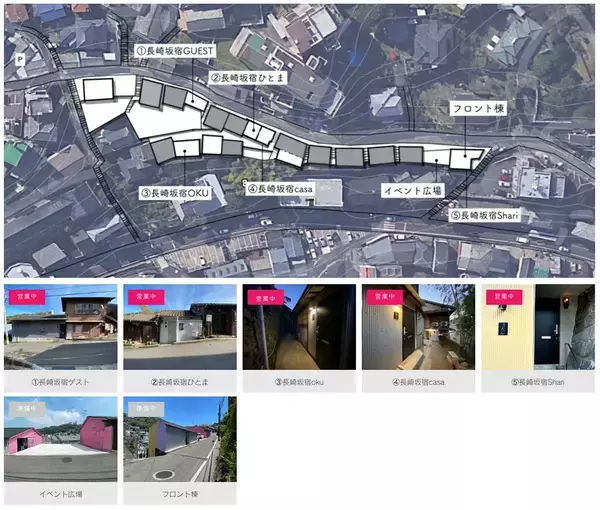Open the イベント広場 pink buildings photo
600x510 pixels.
pyautogui.click(x=61, y=440)
